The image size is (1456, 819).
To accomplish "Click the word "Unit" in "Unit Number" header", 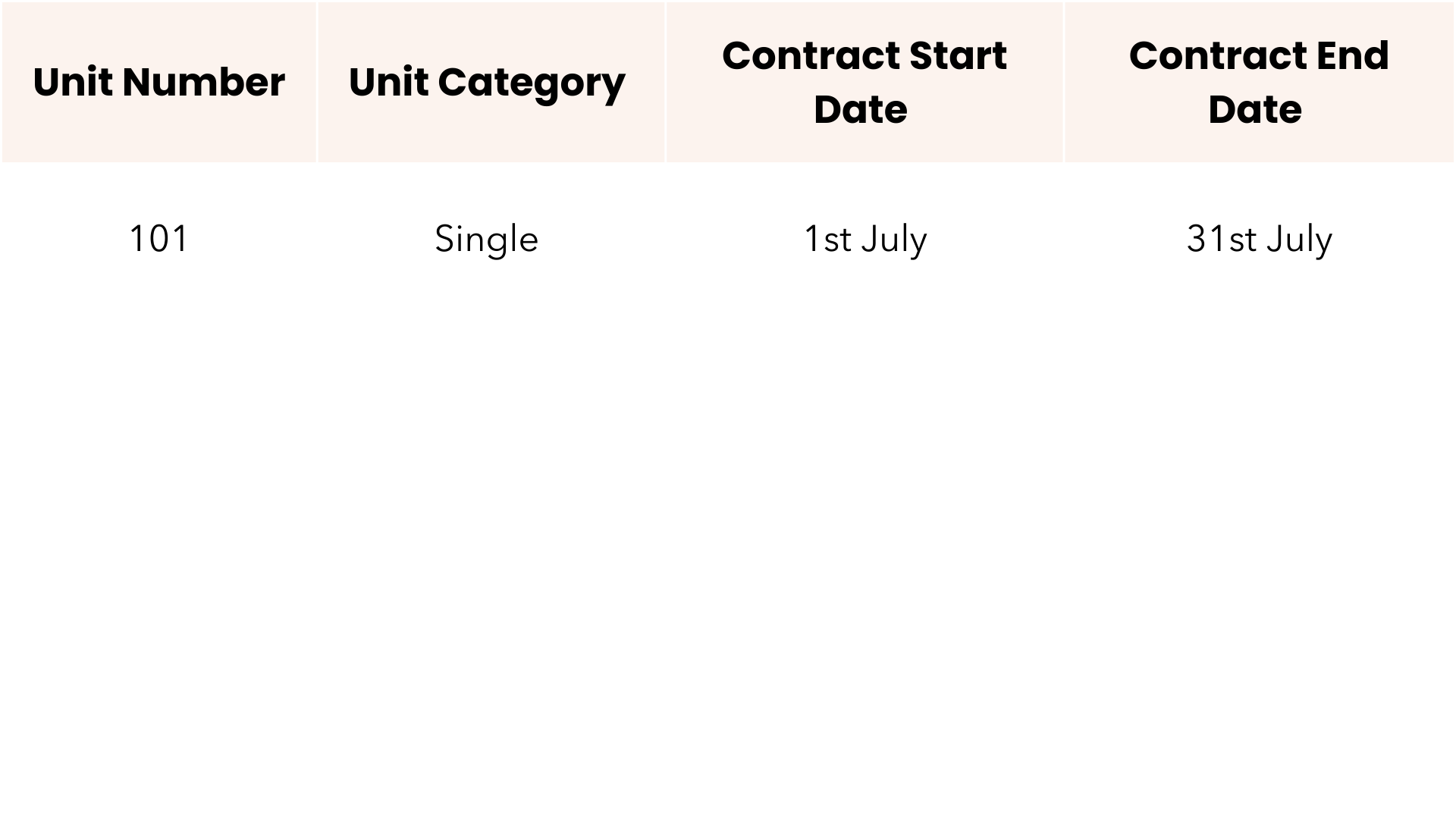I will (73, 82).
